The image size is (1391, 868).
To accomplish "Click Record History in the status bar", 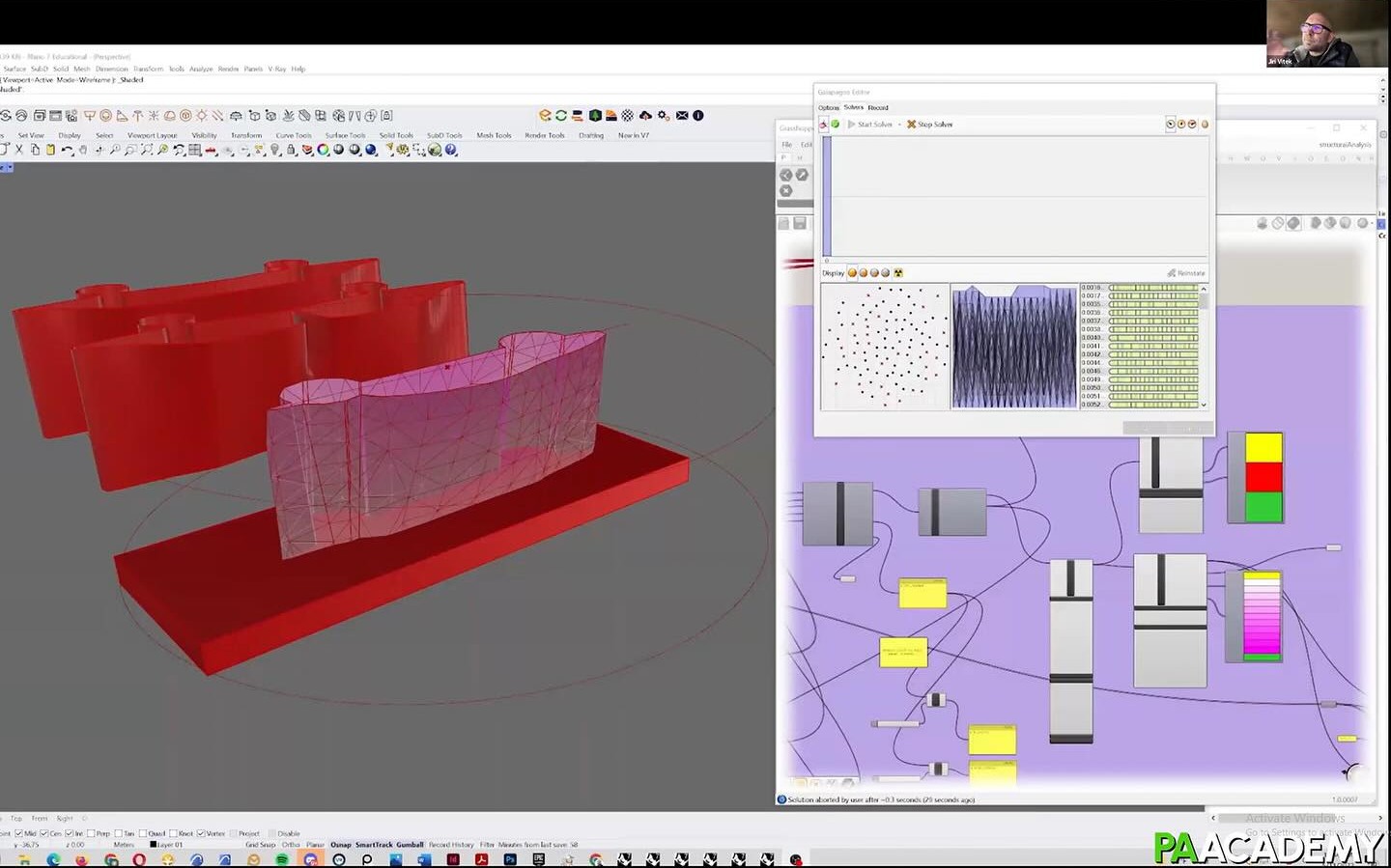I will pos(451,845).
